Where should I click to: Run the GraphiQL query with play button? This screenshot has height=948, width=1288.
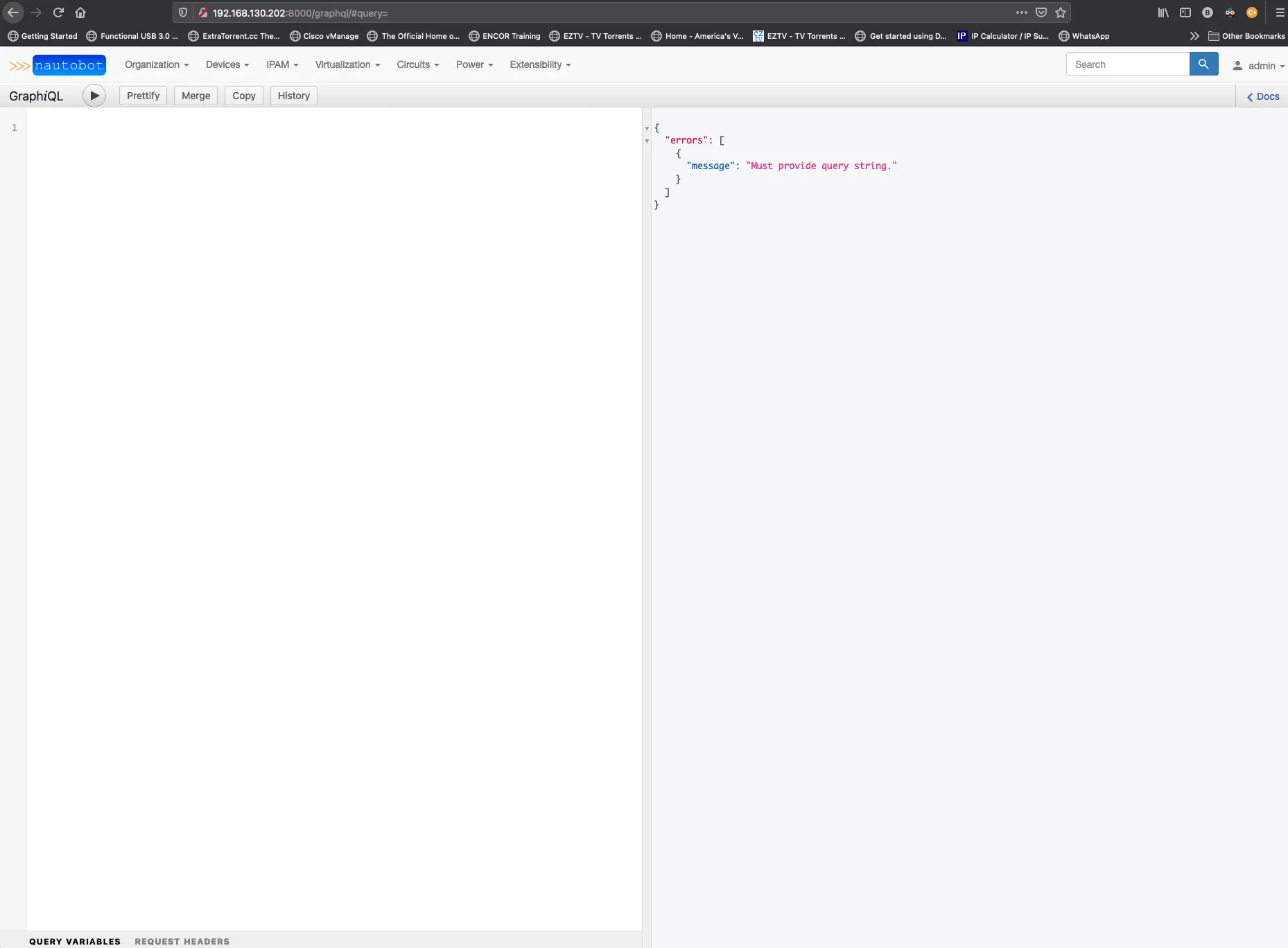[x=94, y=96]
